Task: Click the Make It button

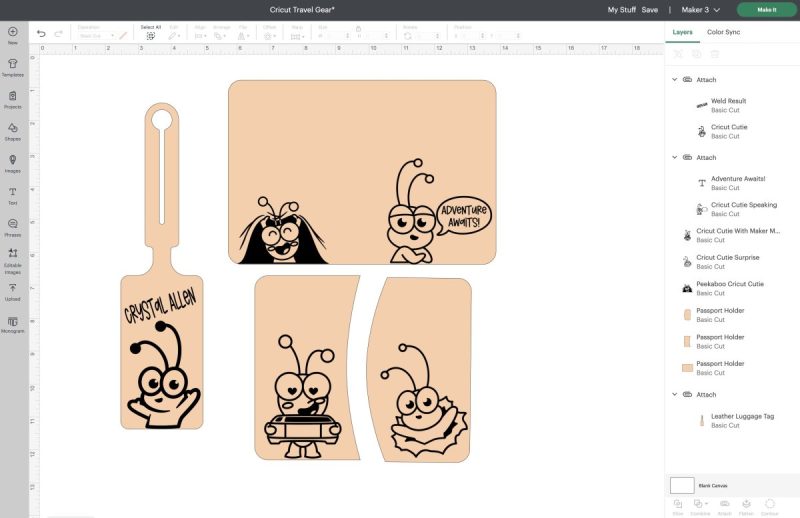Action: point(766,10)
